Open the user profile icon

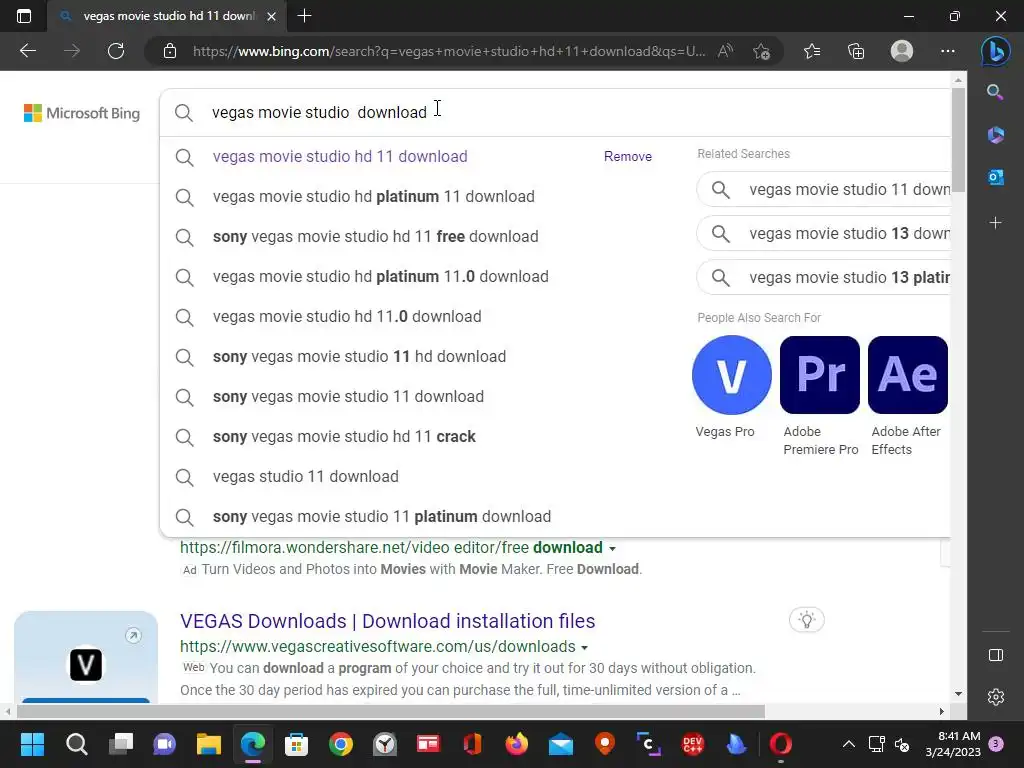point(902,51)
